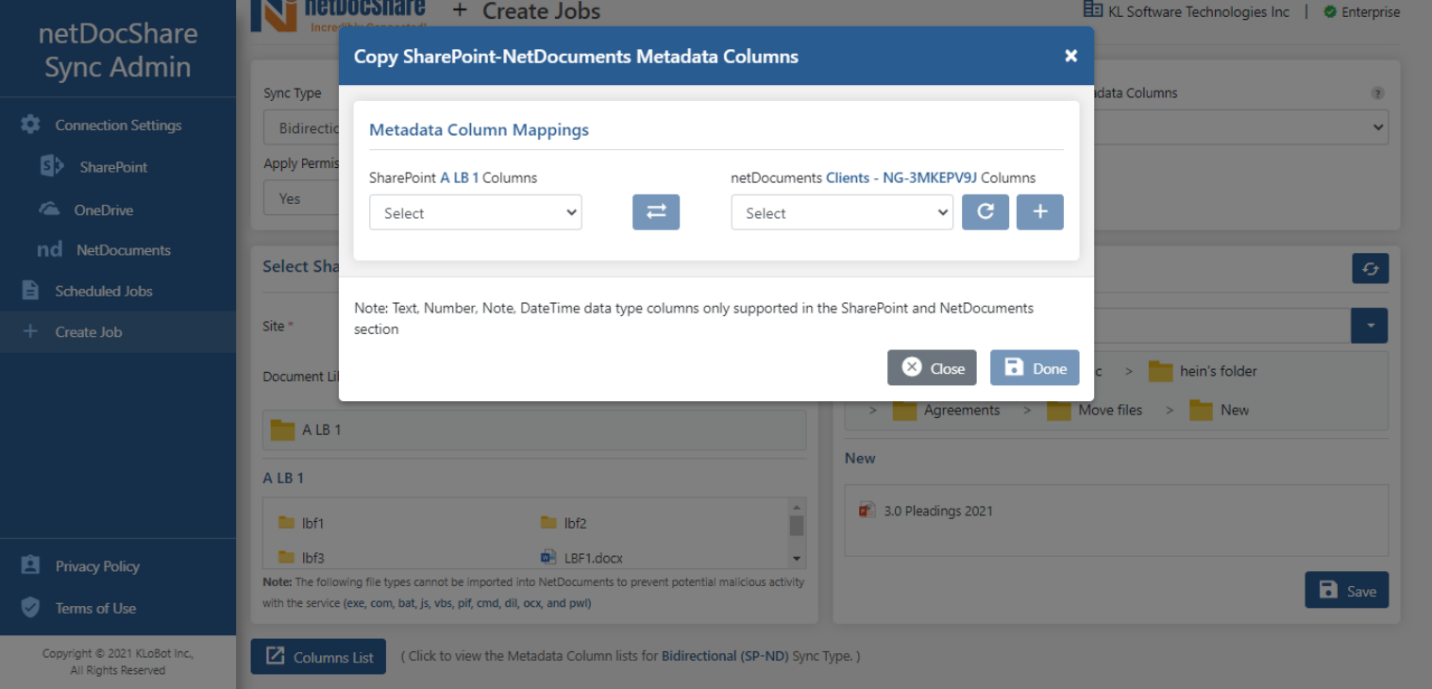Click the SharePoint logo icon in sidebar

(x=52, y=166)
